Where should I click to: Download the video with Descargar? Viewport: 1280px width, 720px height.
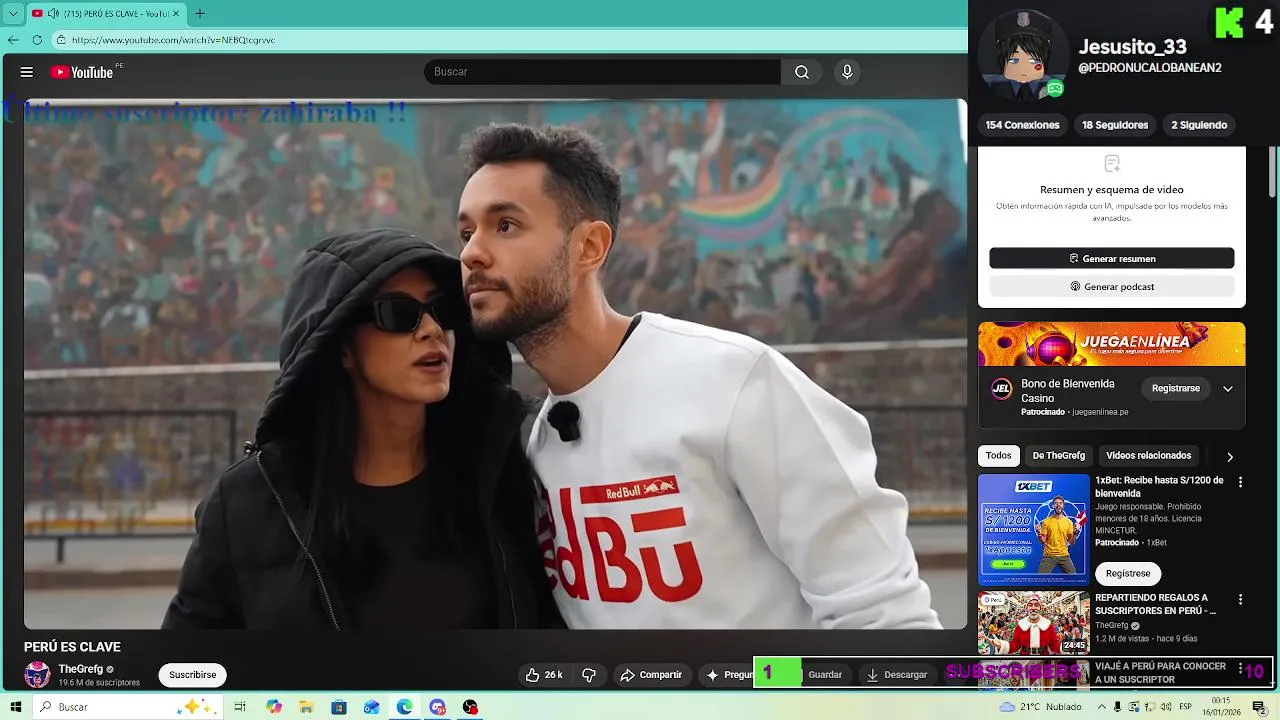pos(897,675)
